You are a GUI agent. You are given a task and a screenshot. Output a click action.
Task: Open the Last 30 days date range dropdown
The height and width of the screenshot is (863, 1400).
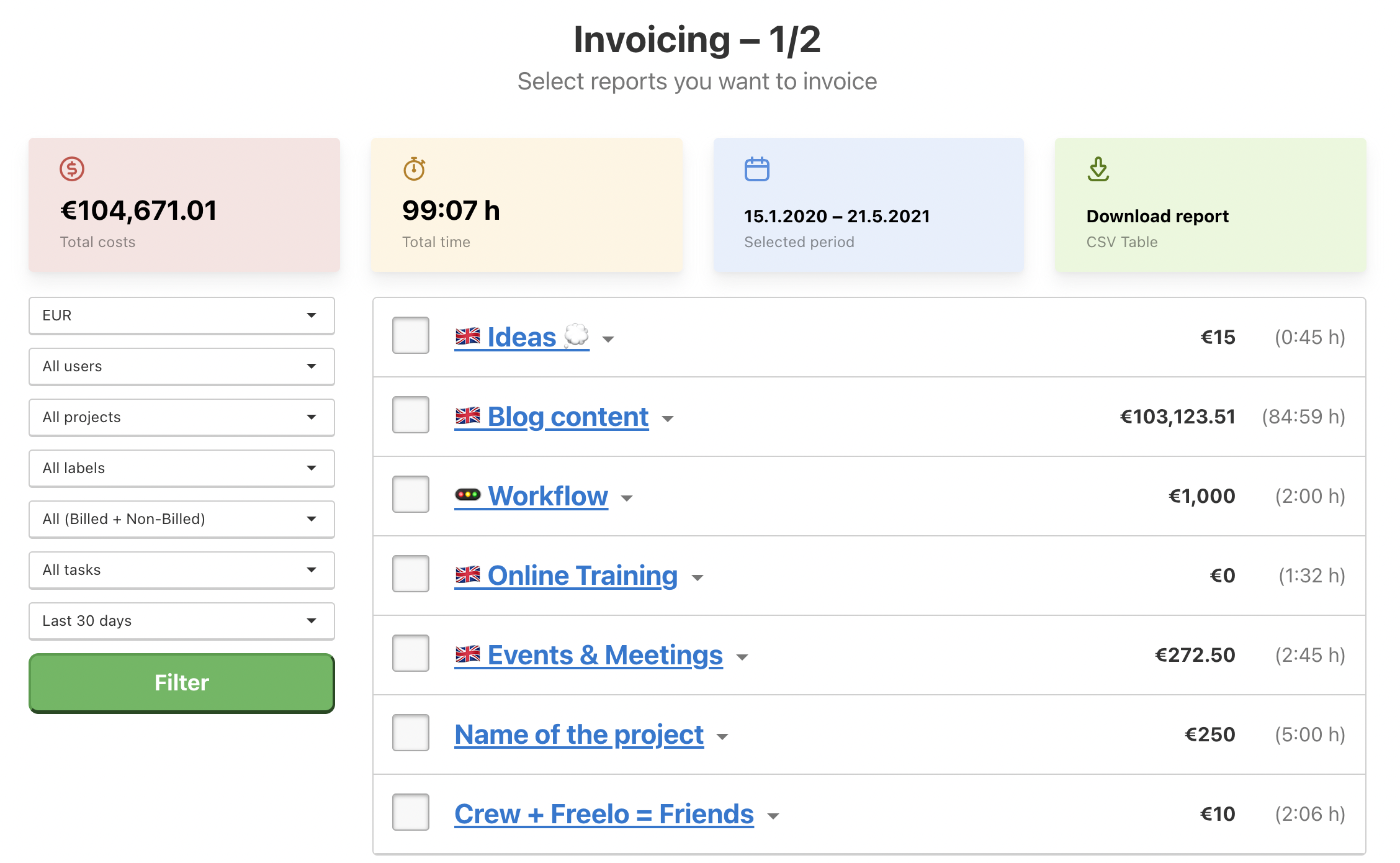point(181,621)
